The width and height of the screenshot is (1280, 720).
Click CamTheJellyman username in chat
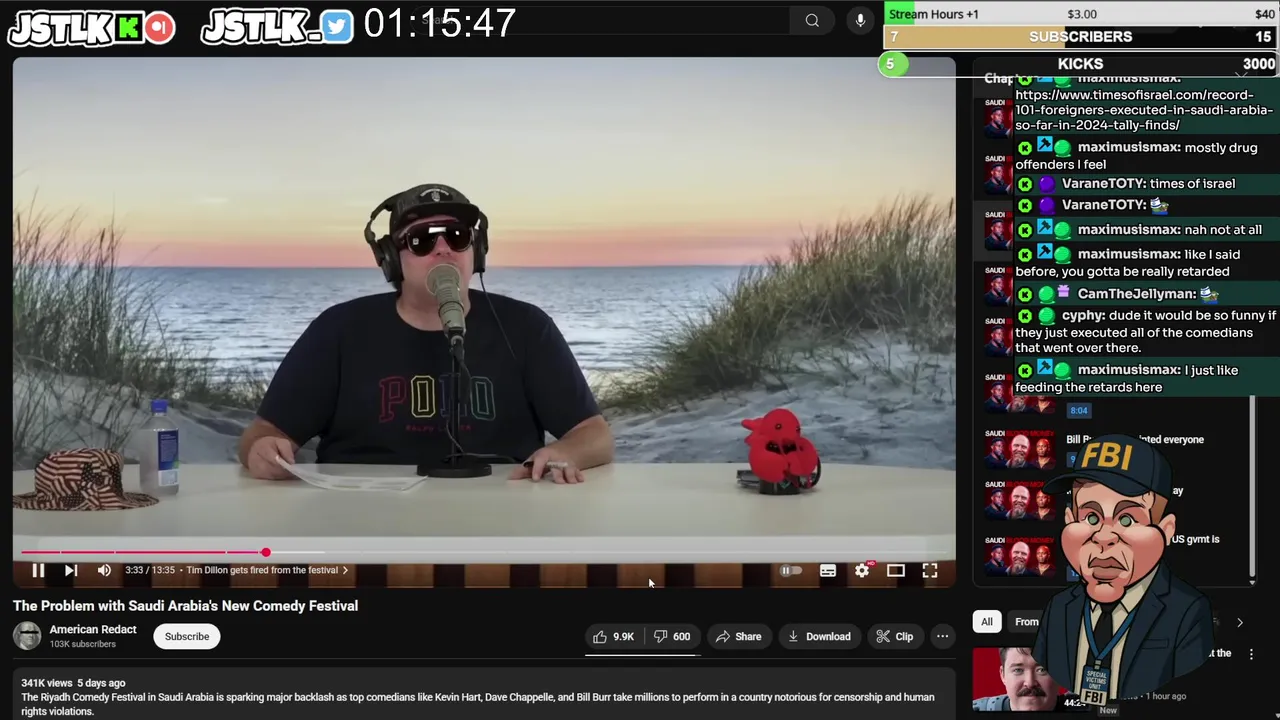pos(1137,294)
